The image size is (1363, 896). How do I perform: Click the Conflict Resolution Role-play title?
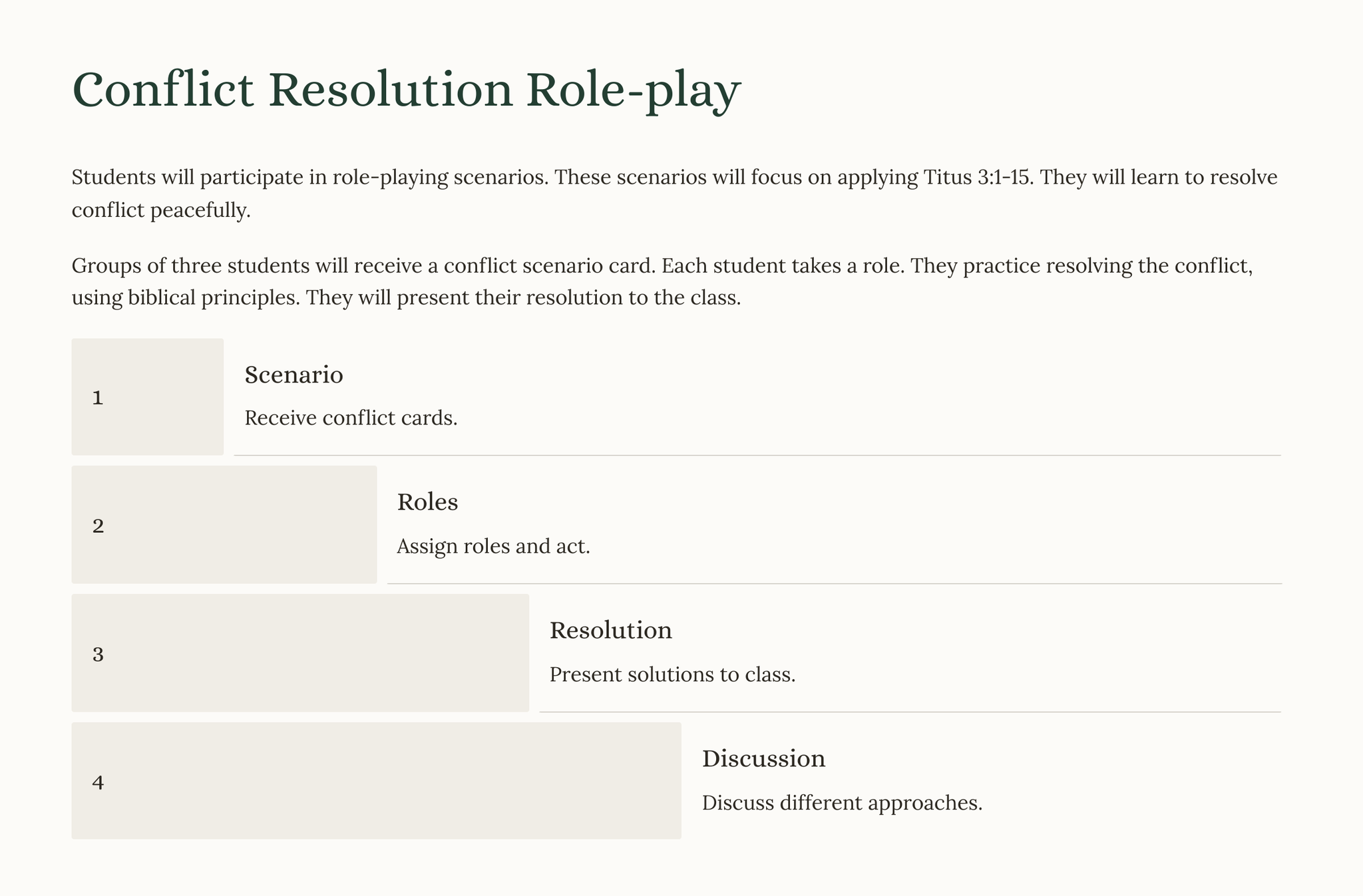406,90
